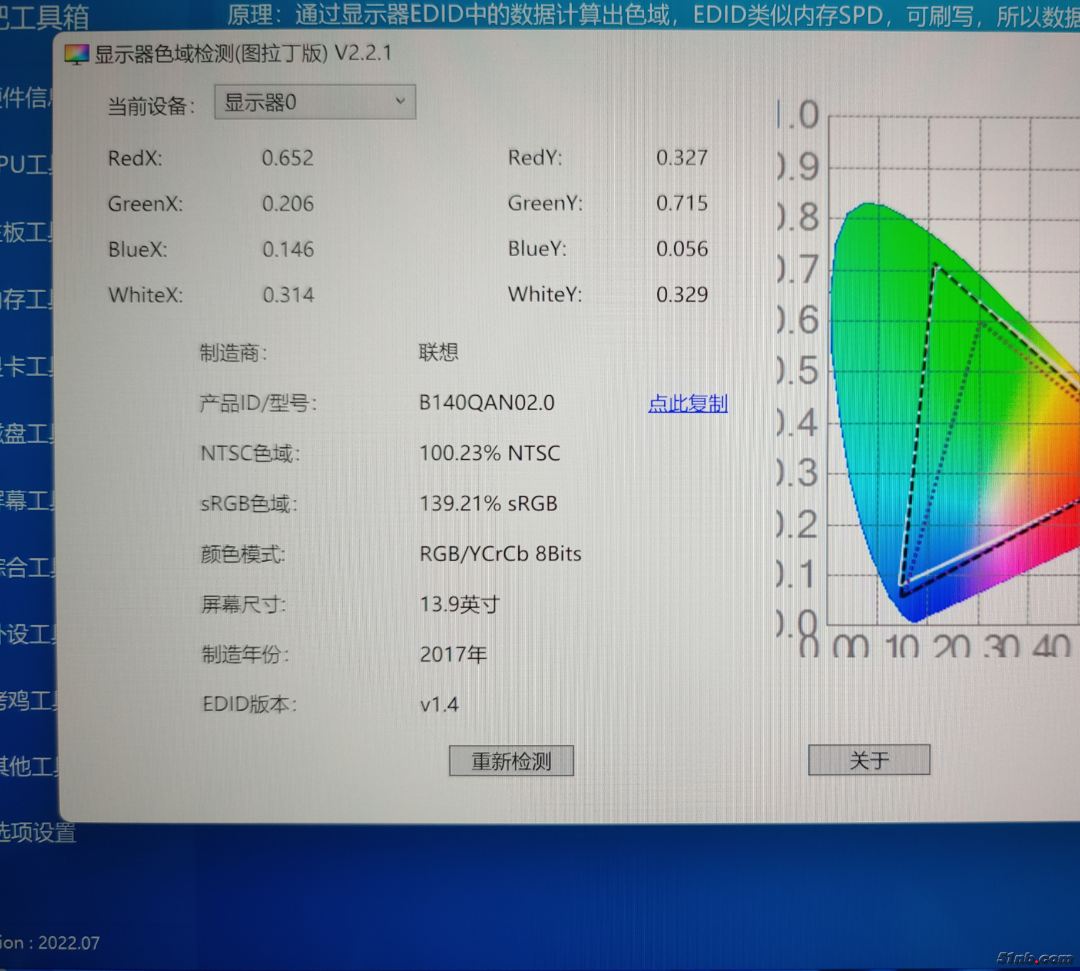Image resolution: width=1080 pixels, height=971 pixels.
Task: Select 选项设置 in the left sidebar
Action: [37, 832]
